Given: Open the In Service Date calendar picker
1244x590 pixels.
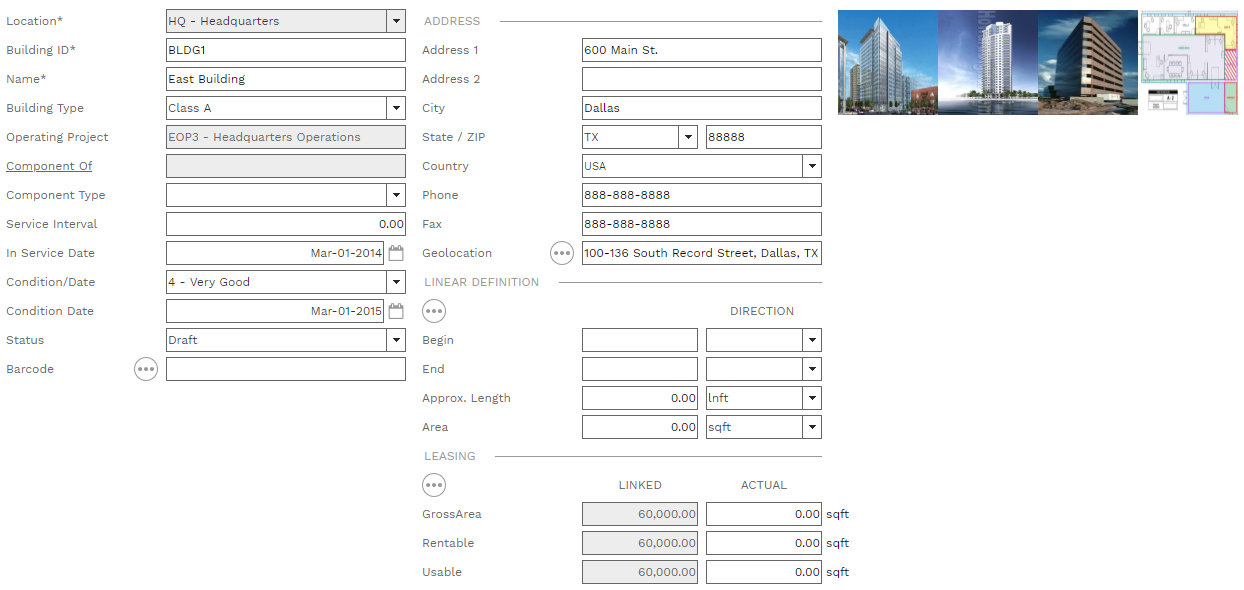Looking at the screenshot, I should coord(396,253).
